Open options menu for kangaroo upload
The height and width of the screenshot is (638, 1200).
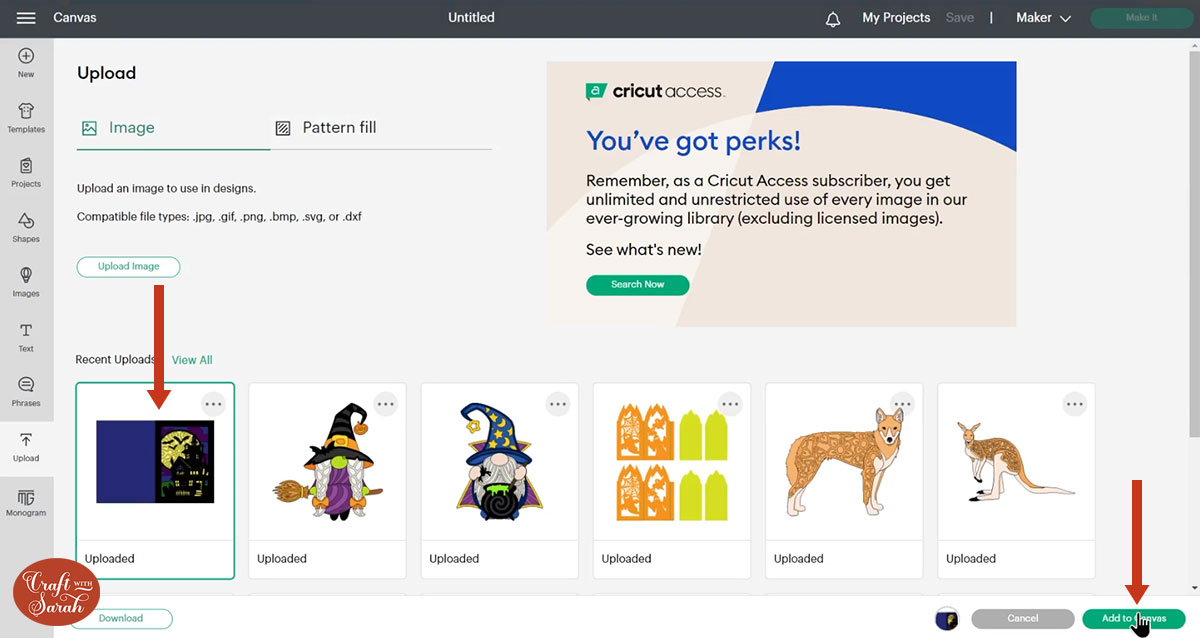tap(1074, 404)
